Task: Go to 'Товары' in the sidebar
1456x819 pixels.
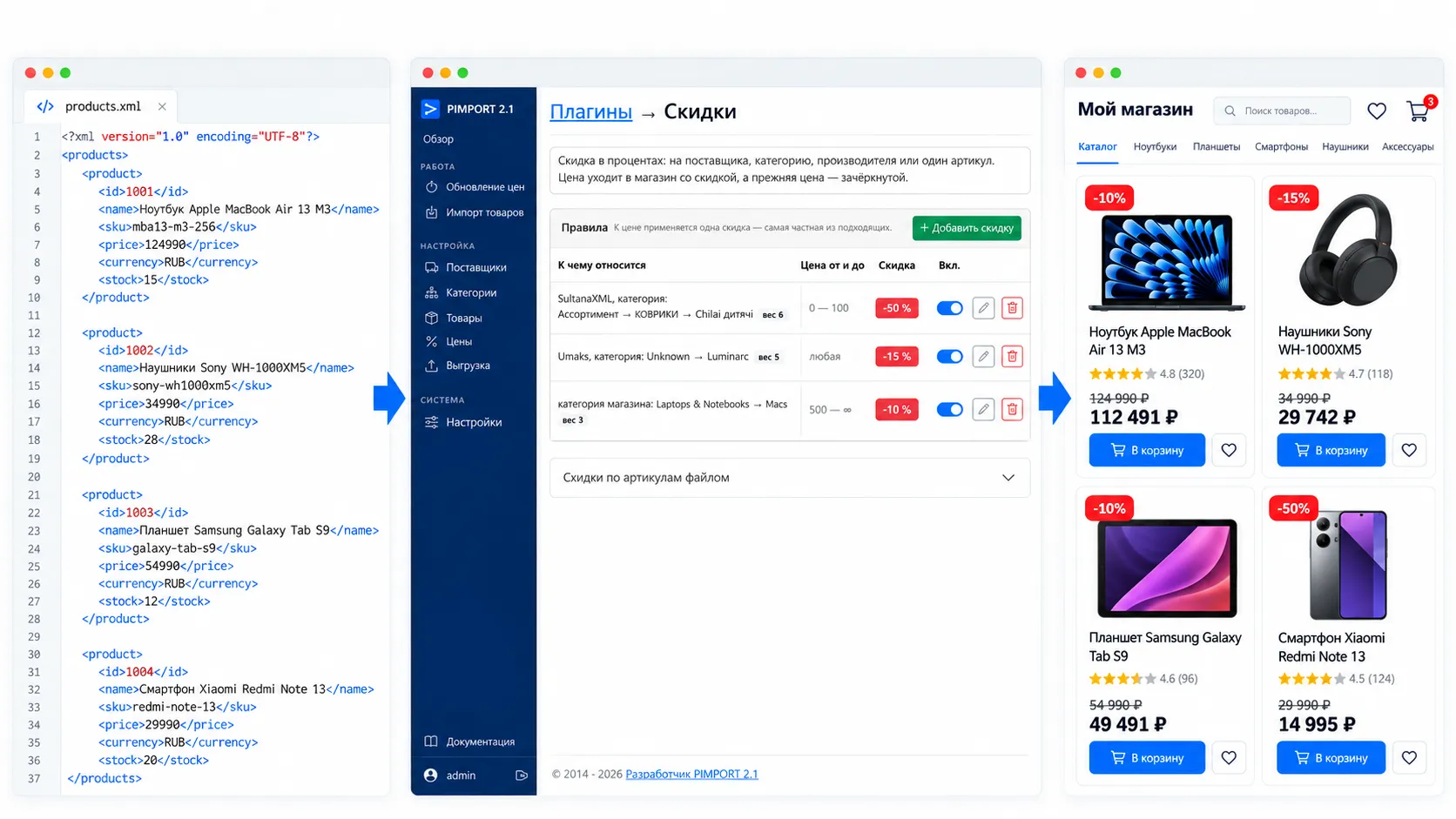Action: pyautogui.click(x=454, y=318)
